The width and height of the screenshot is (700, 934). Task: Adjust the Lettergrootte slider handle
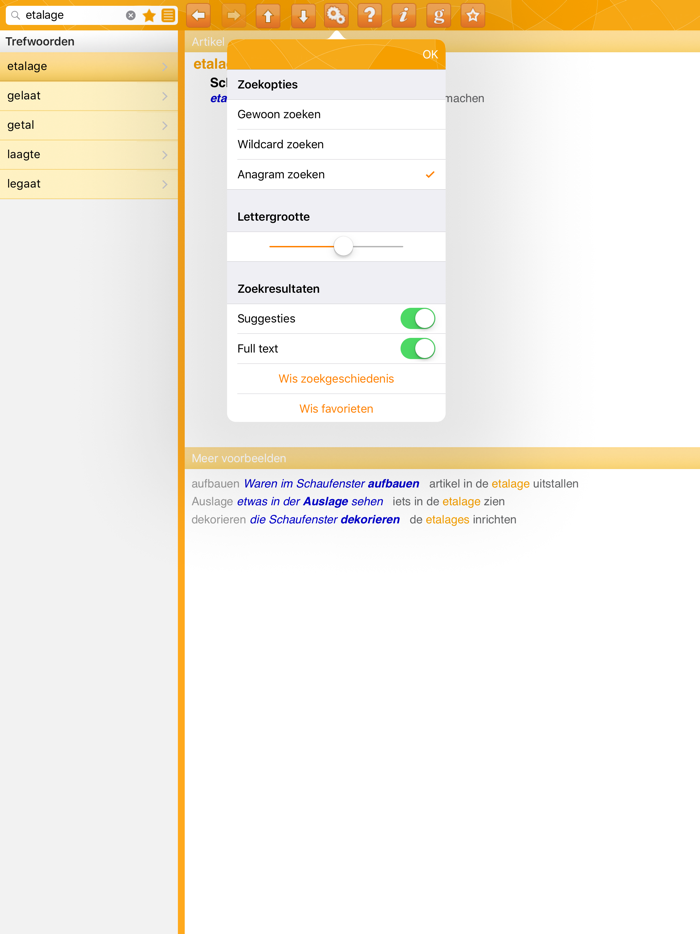[343, 246]
